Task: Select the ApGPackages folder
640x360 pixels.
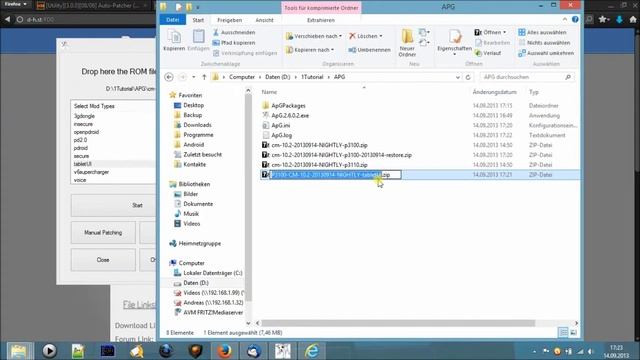Action: (x=288, y=106)
